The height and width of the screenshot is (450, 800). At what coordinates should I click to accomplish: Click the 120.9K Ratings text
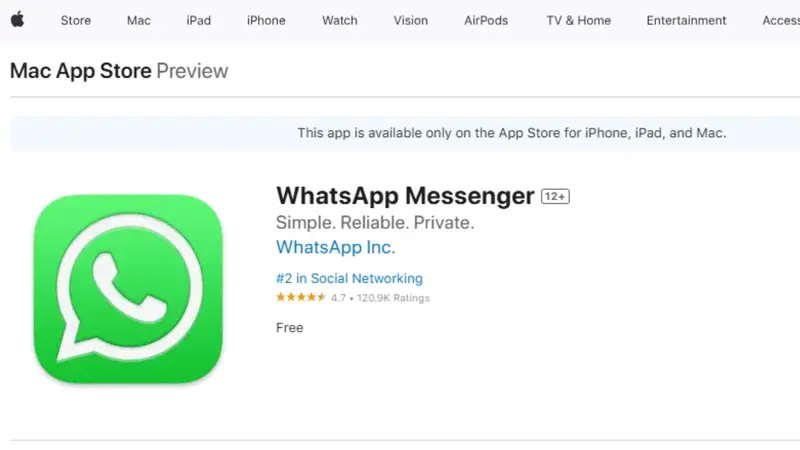(x=393, y=298)
